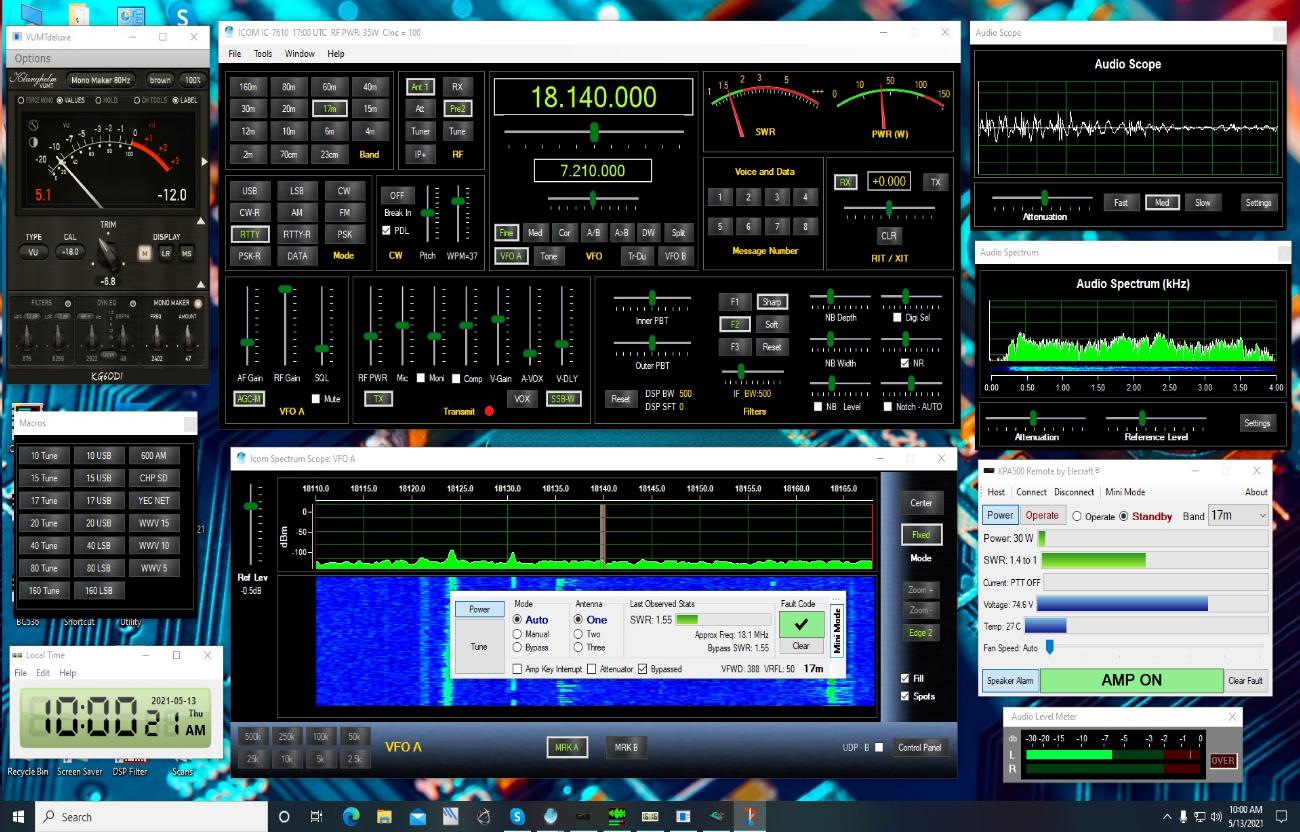Click the microphone tray icon
Image resolution: width=1300 pixels, height=832 pixels.
pyautogui.click(x=1184, y=817)
